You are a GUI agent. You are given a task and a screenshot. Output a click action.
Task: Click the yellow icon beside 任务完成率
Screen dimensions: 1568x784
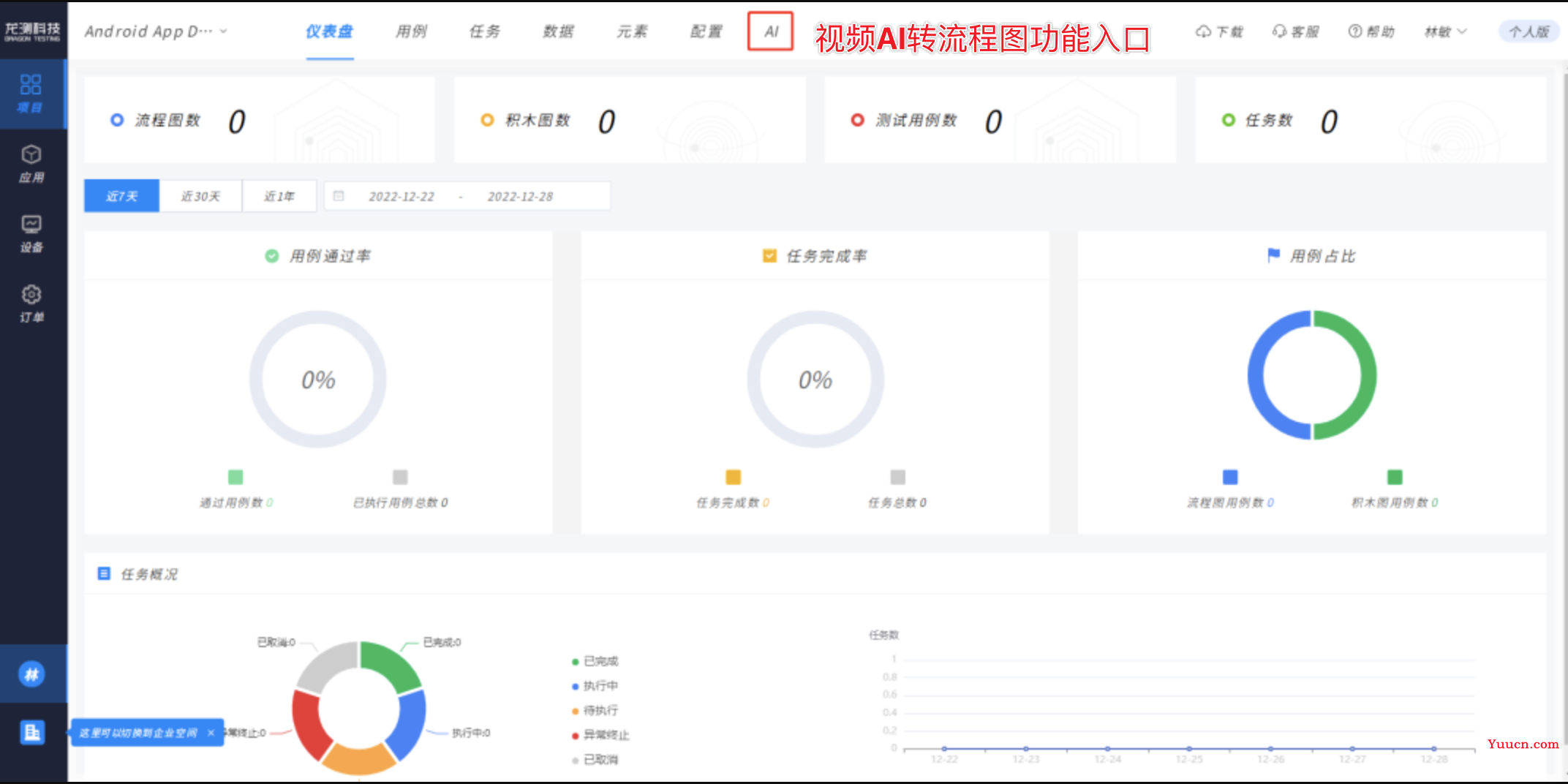pyautogui.click(x=769, y=256)
